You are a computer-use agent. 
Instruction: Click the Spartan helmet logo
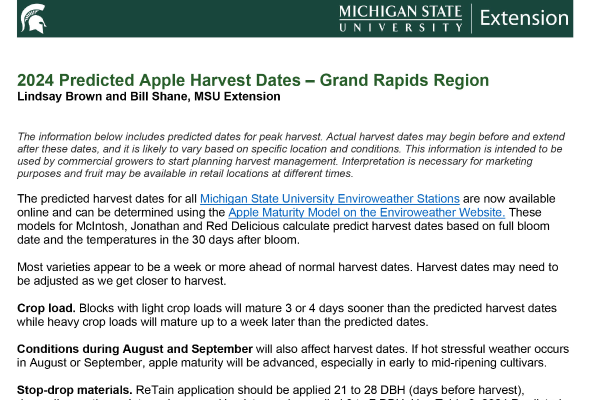34,19
